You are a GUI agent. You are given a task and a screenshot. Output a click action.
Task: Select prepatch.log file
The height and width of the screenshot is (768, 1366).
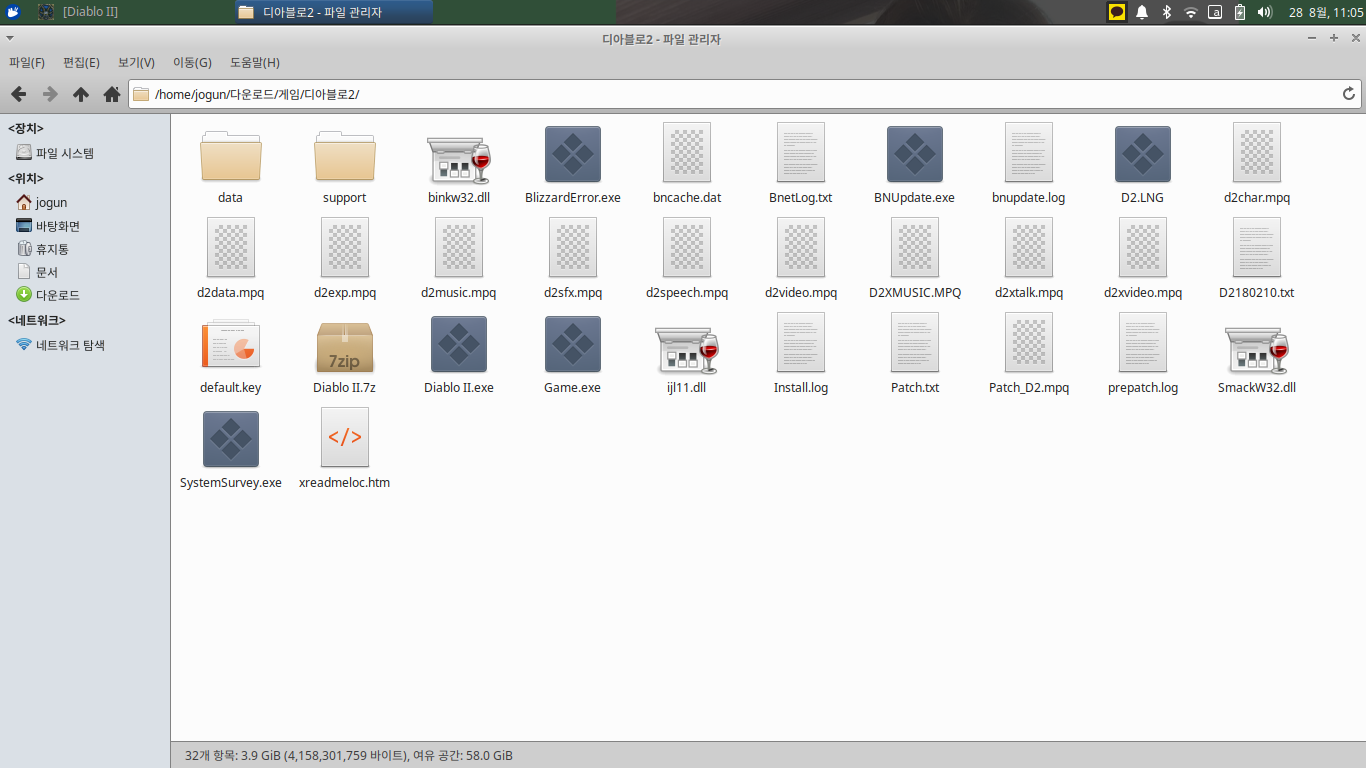coord(1143,343)
